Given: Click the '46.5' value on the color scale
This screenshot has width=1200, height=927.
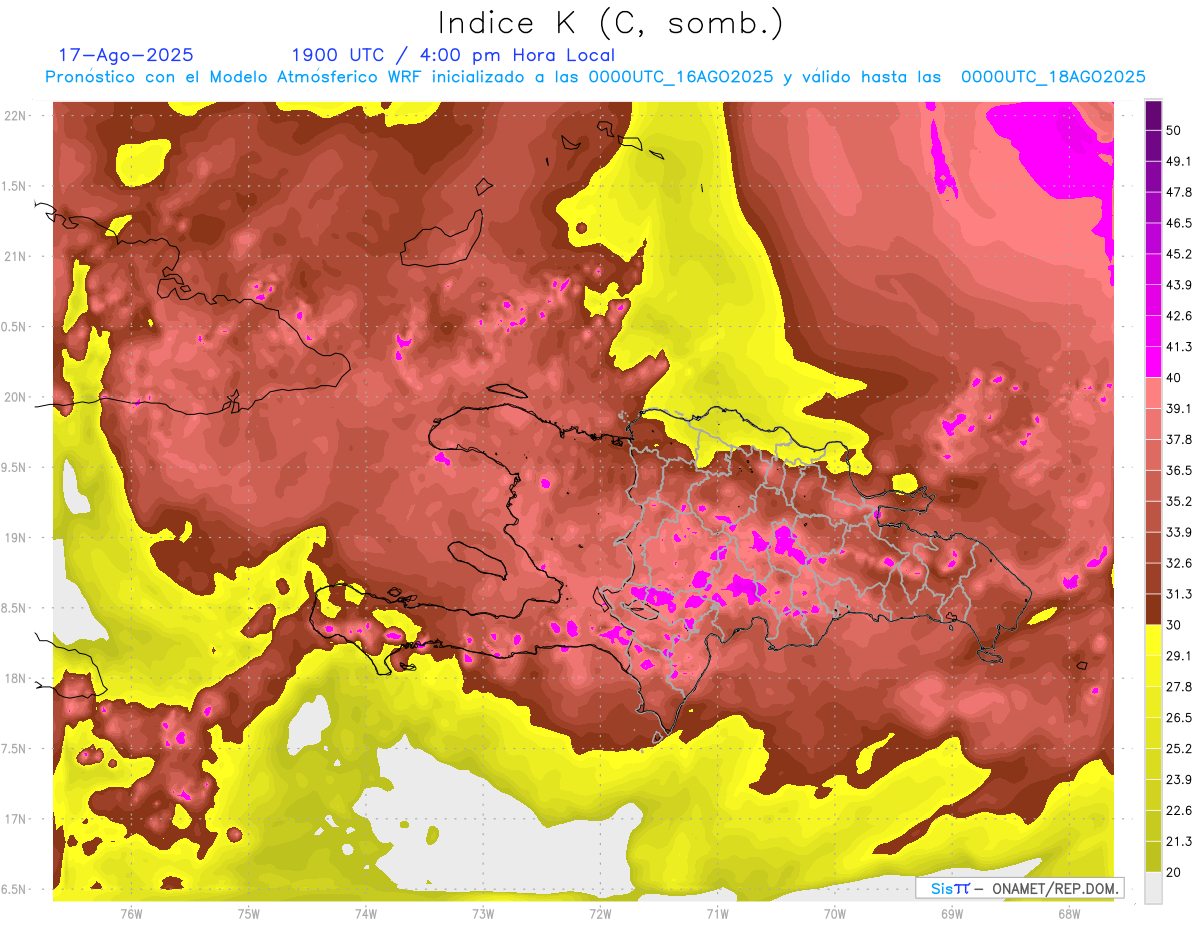Looking at the screenshot, I should pos(1179,223).
